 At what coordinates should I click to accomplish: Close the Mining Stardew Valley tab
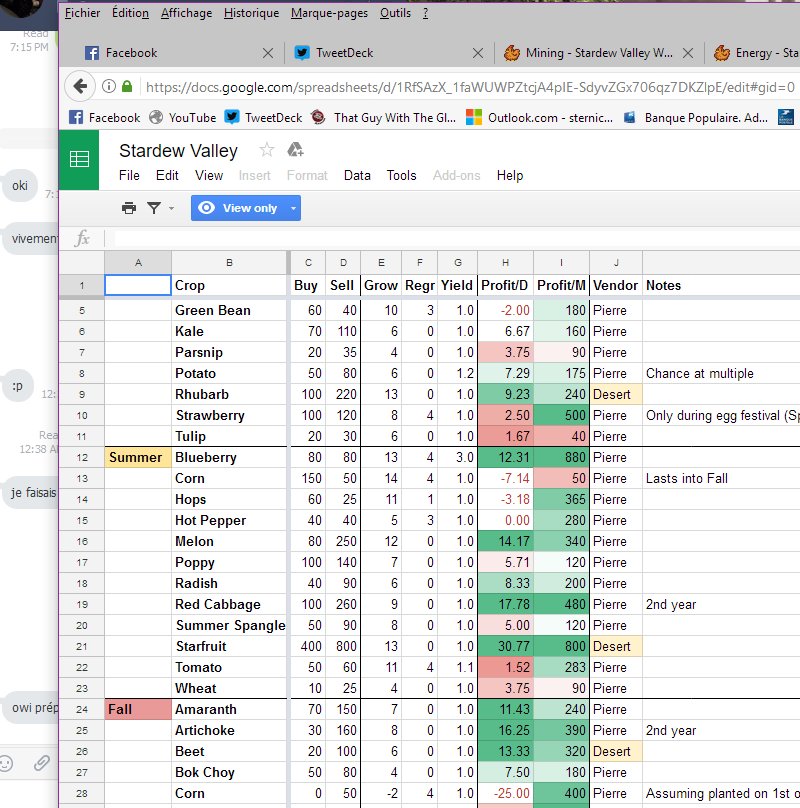(x=688, y=53)
